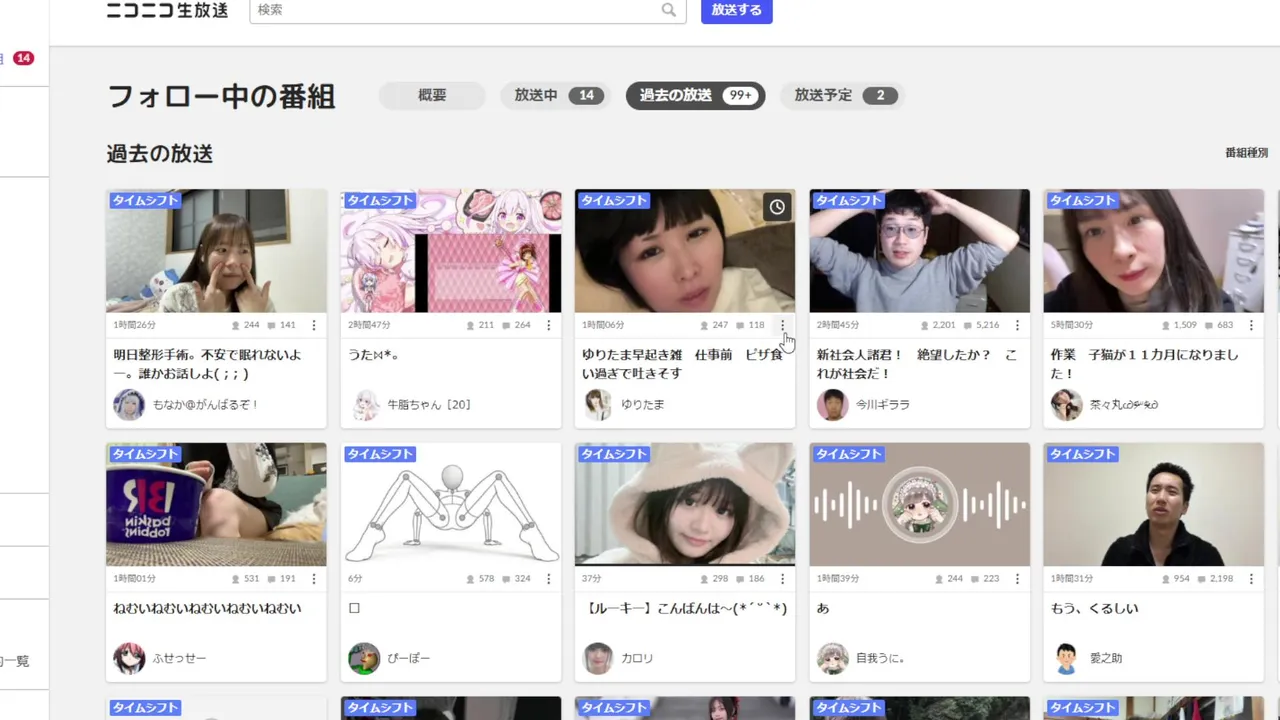Open 新社会人諸君 broadcast title link
The width and height of the screenshot is (1280, 720).
click(917, 364)
